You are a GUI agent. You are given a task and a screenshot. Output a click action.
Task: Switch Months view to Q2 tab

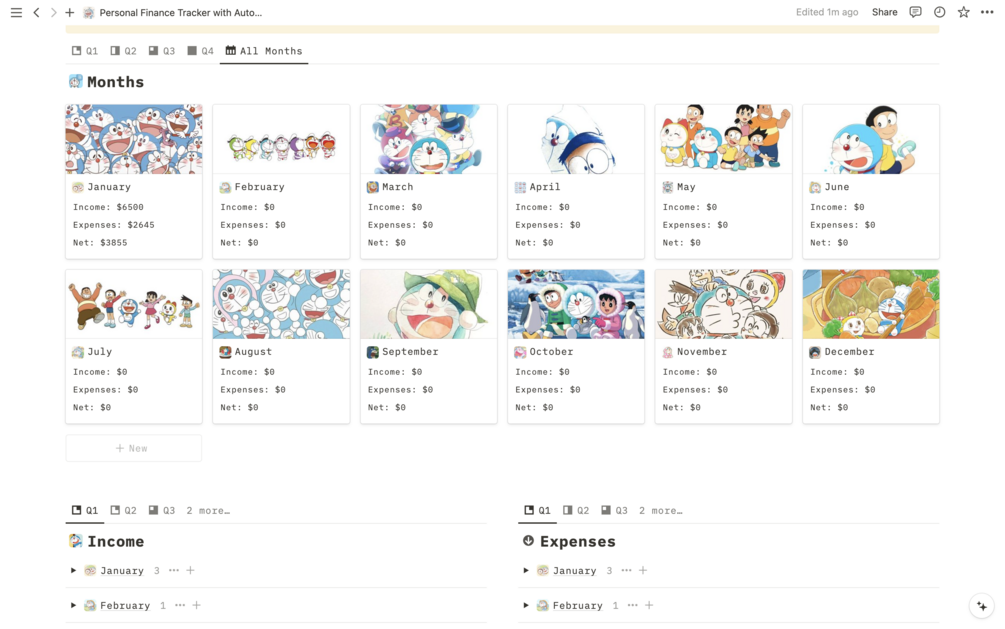click(123, 51)
